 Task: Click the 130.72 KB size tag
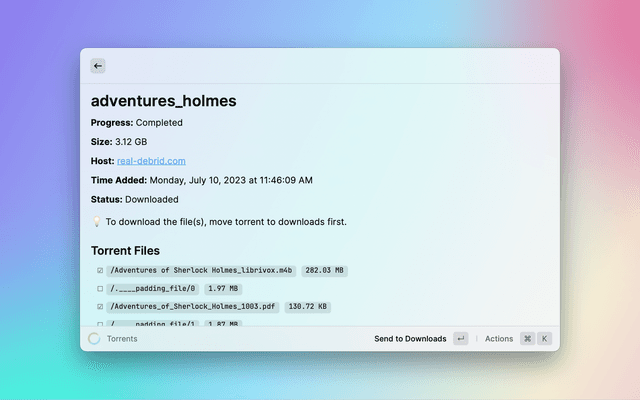click(308, 307)
